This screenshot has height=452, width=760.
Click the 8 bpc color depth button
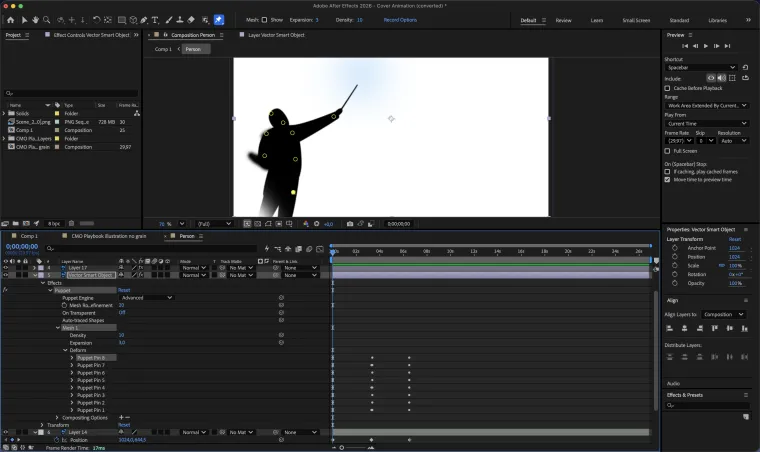coord(54,223)
